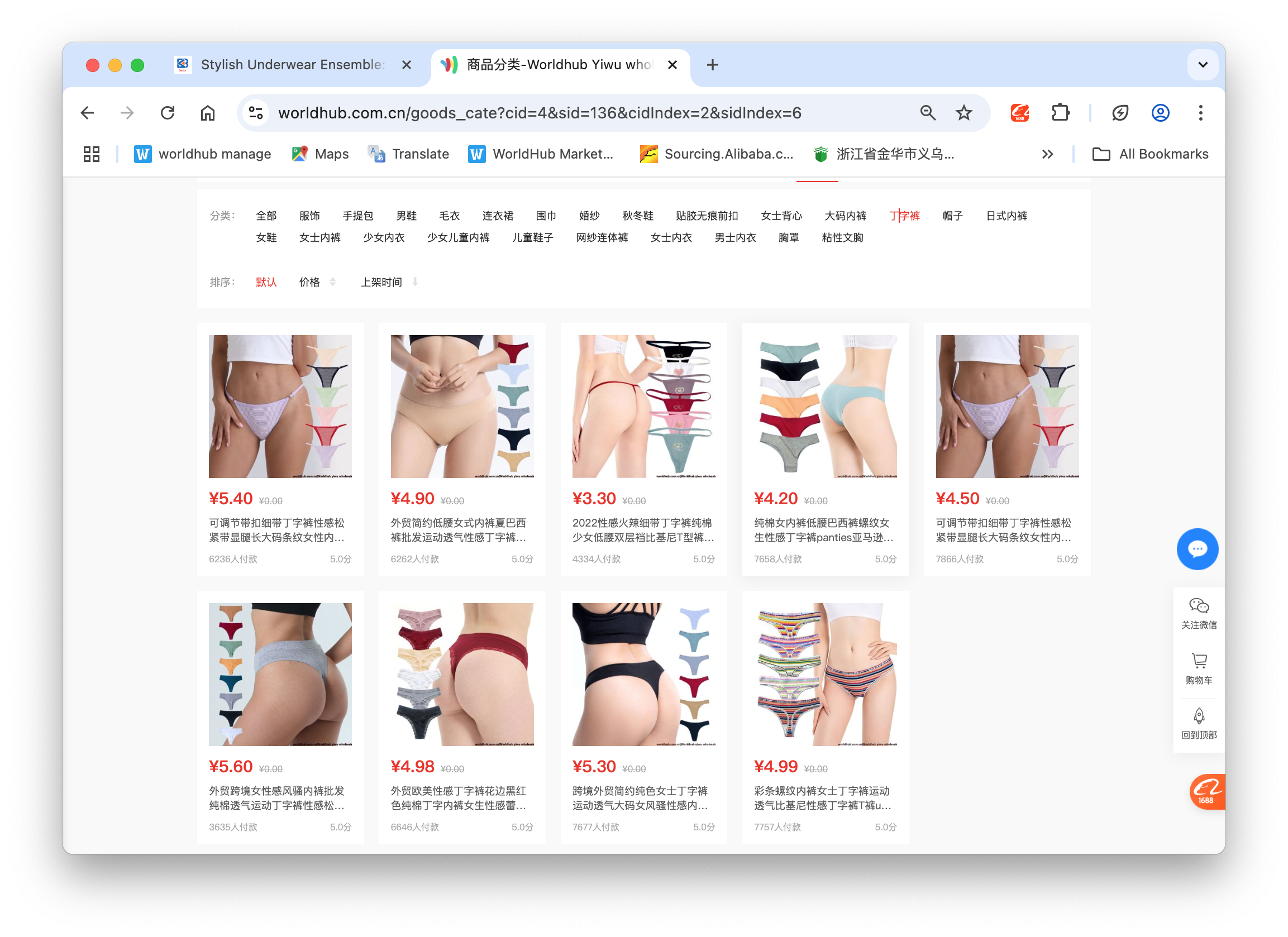Select the 女士内裤 category

[x=319, y=238]
